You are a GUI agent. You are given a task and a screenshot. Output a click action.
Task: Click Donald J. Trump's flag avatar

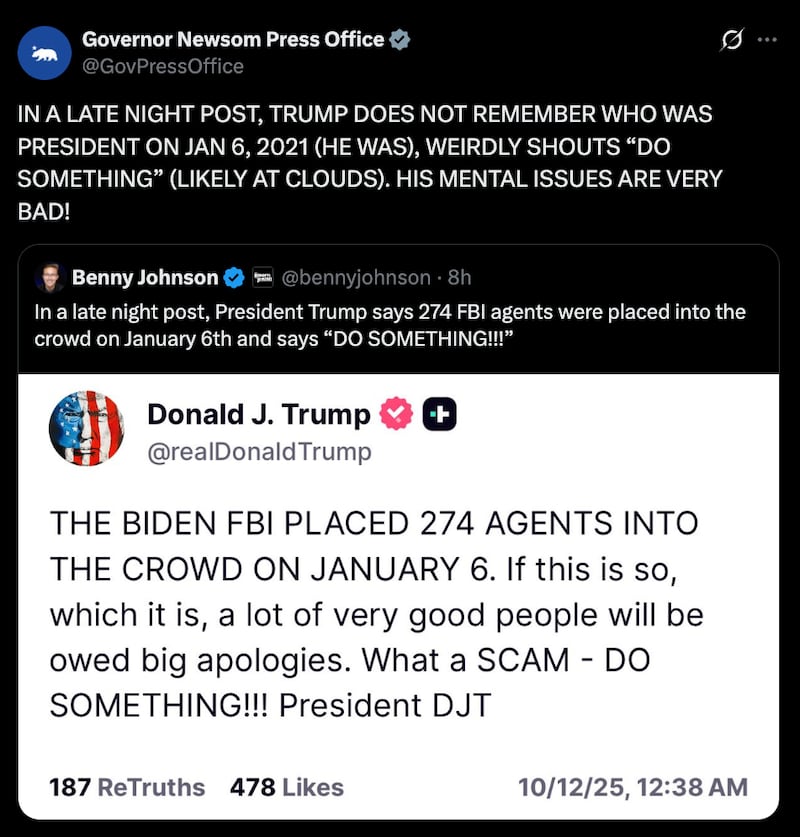[86, 429]
